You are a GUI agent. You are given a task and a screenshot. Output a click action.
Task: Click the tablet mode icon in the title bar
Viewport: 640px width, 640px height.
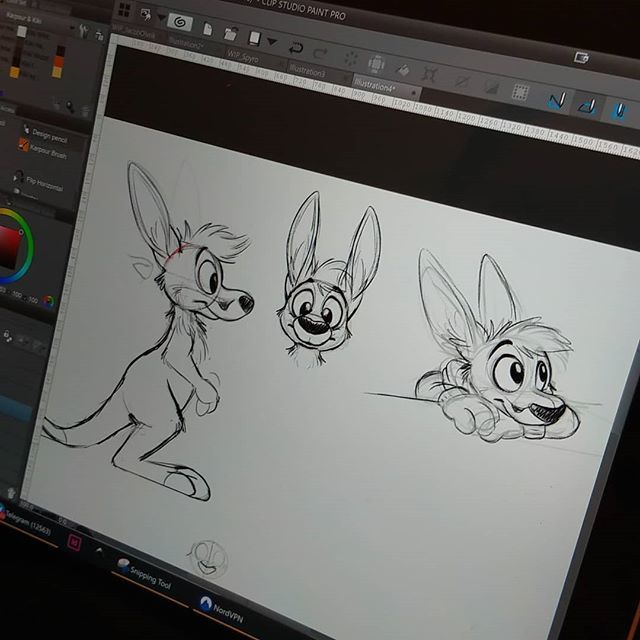(x=581, y=58)
